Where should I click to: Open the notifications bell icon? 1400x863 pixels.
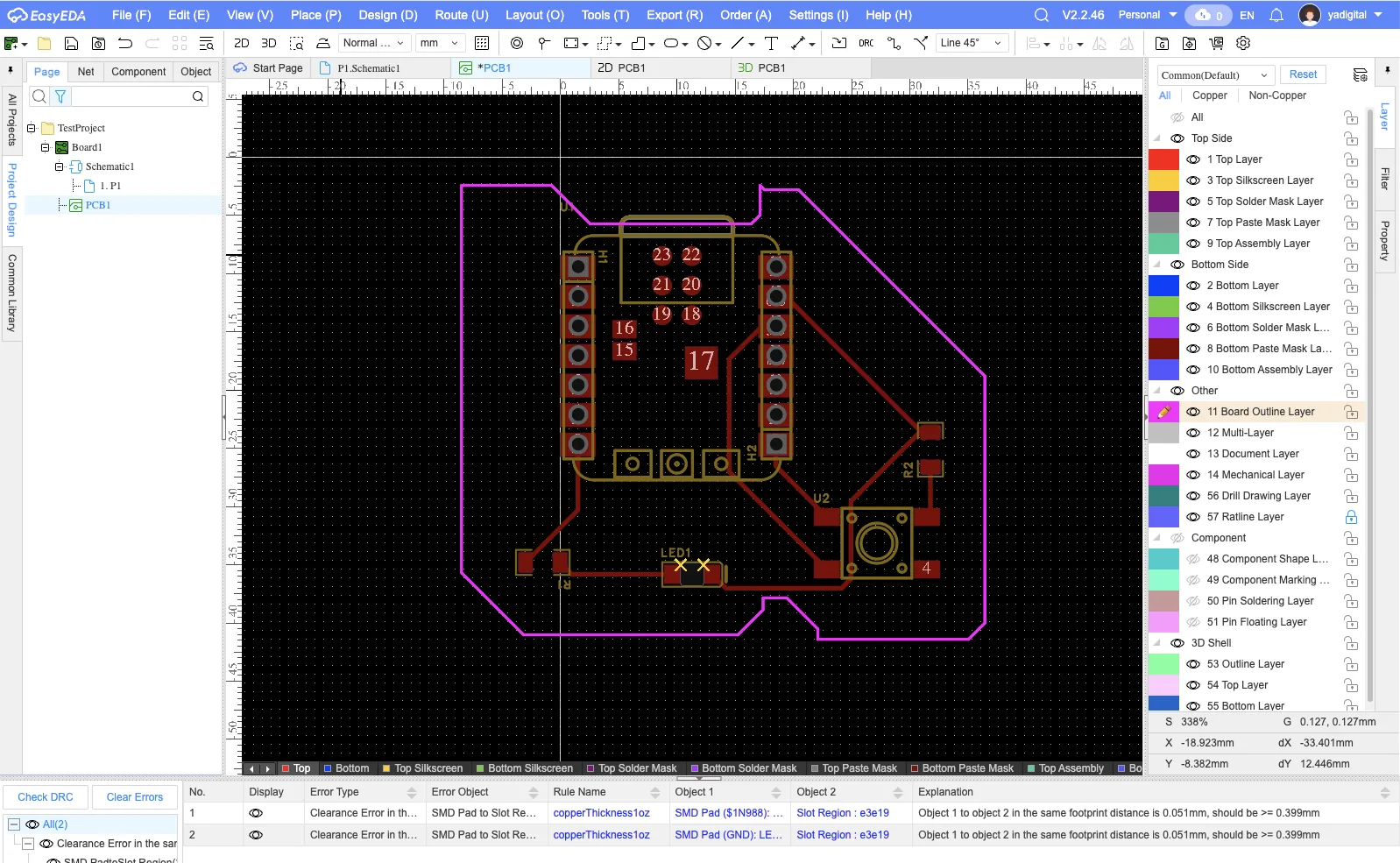1276,15
